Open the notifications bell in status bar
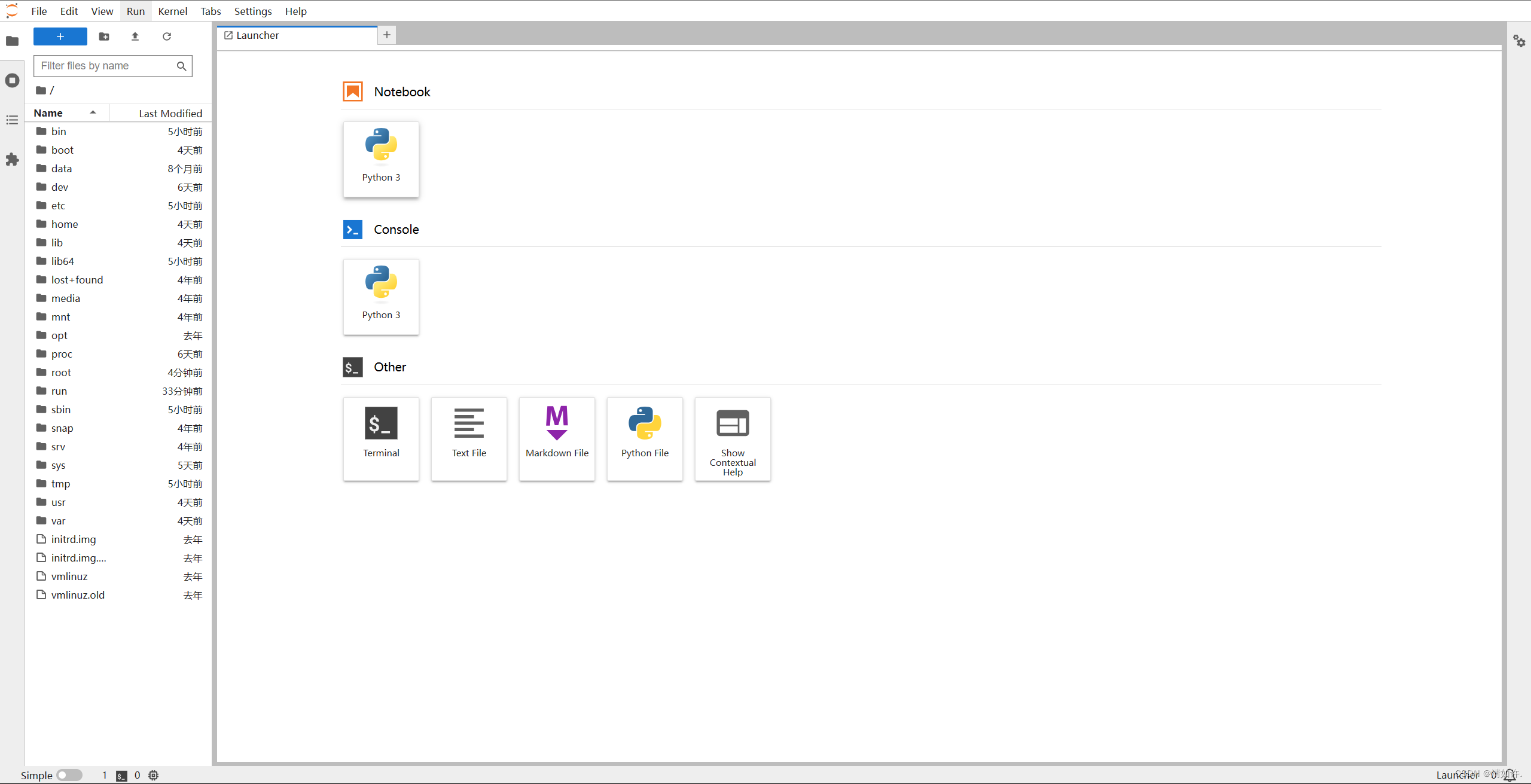Viewport: 1531px width, 784px height. (1509, 775)
